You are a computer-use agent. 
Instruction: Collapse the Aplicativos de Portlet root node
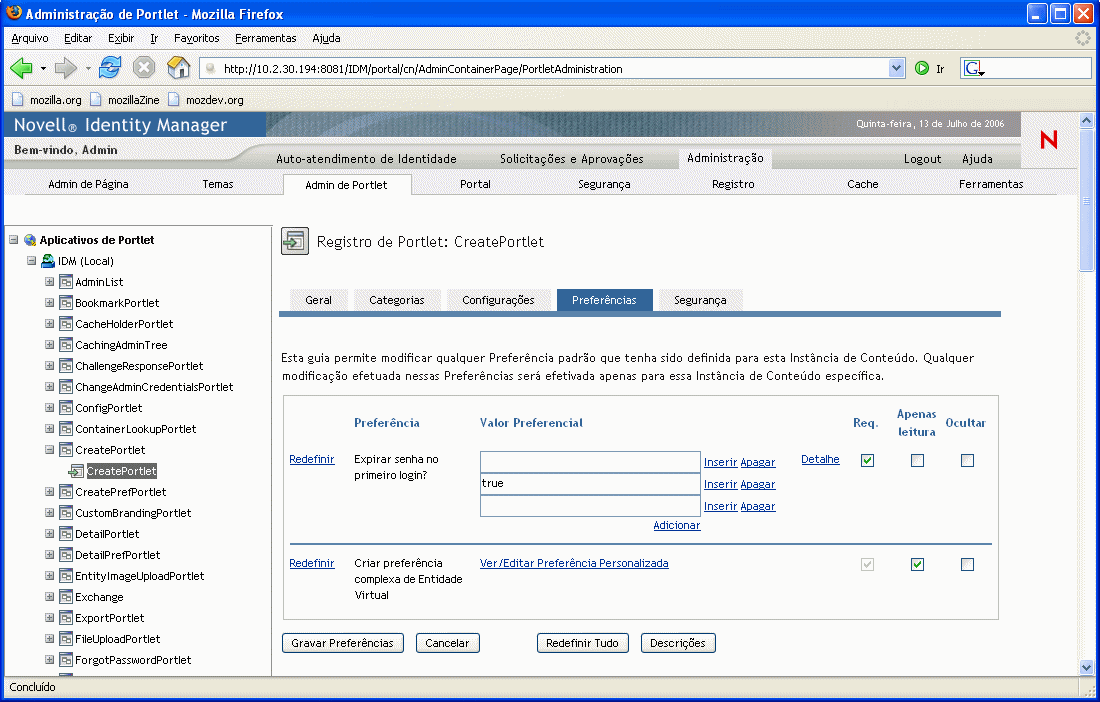point(13,240)
